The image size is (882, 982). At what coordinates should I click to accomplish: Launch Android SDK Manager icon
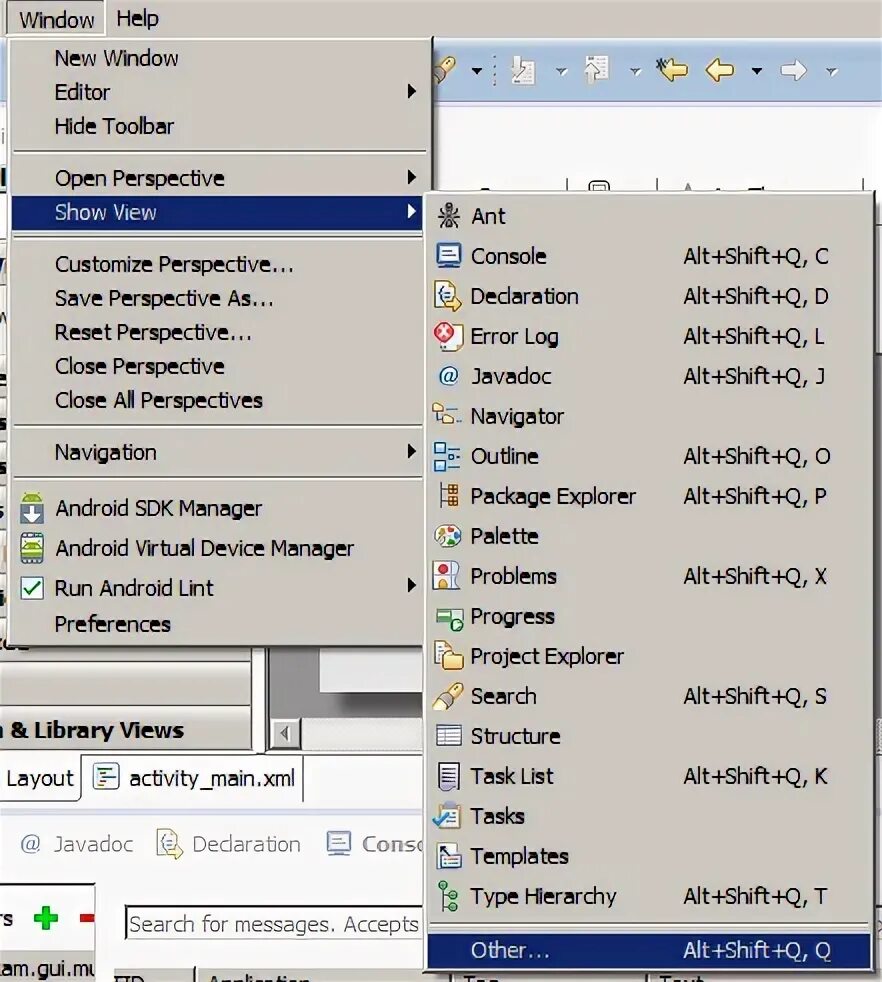pos(32,508)
